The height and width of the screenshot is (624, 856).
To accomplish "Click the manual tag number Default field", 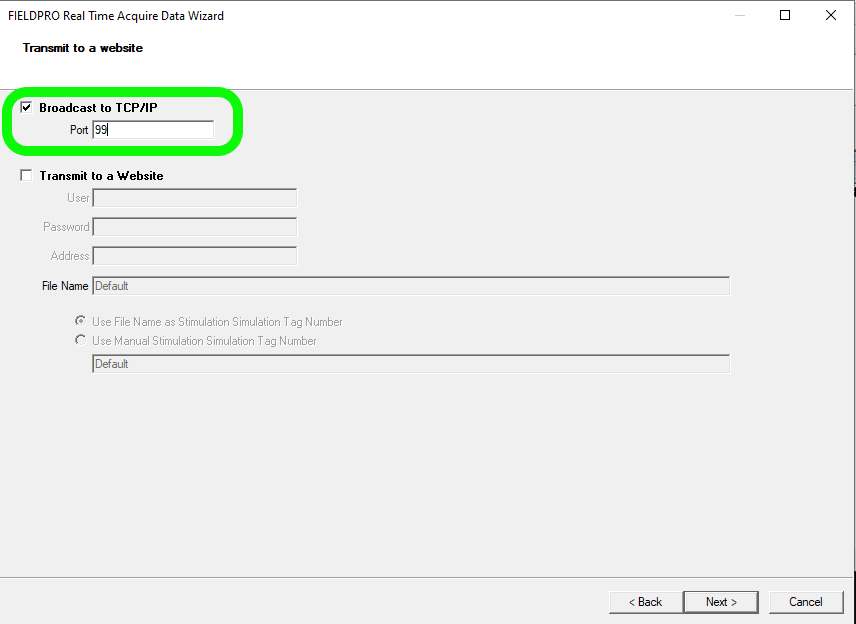I will click(x=411, y=364).
